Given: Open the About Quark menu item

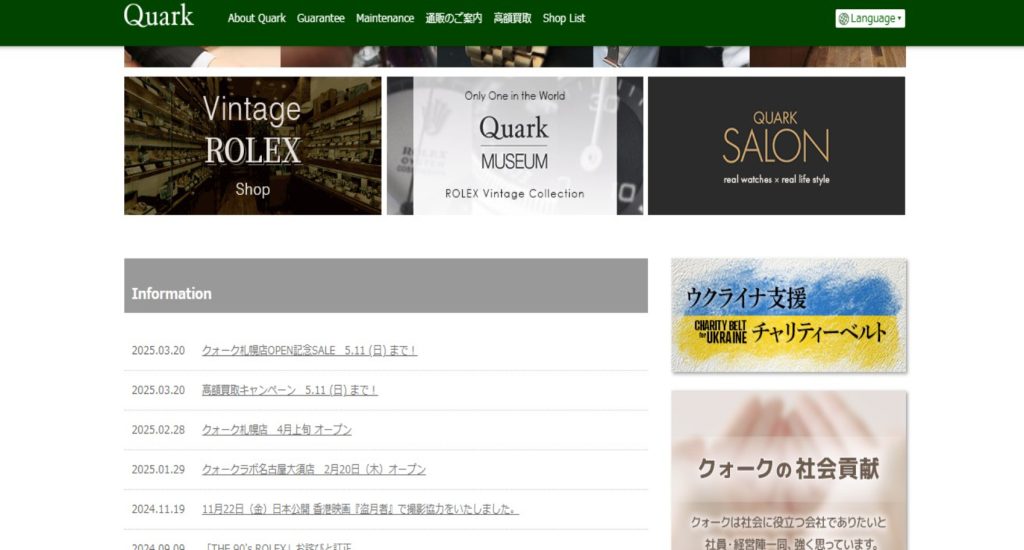Looking at the screenshot, I should pos(257,18).
